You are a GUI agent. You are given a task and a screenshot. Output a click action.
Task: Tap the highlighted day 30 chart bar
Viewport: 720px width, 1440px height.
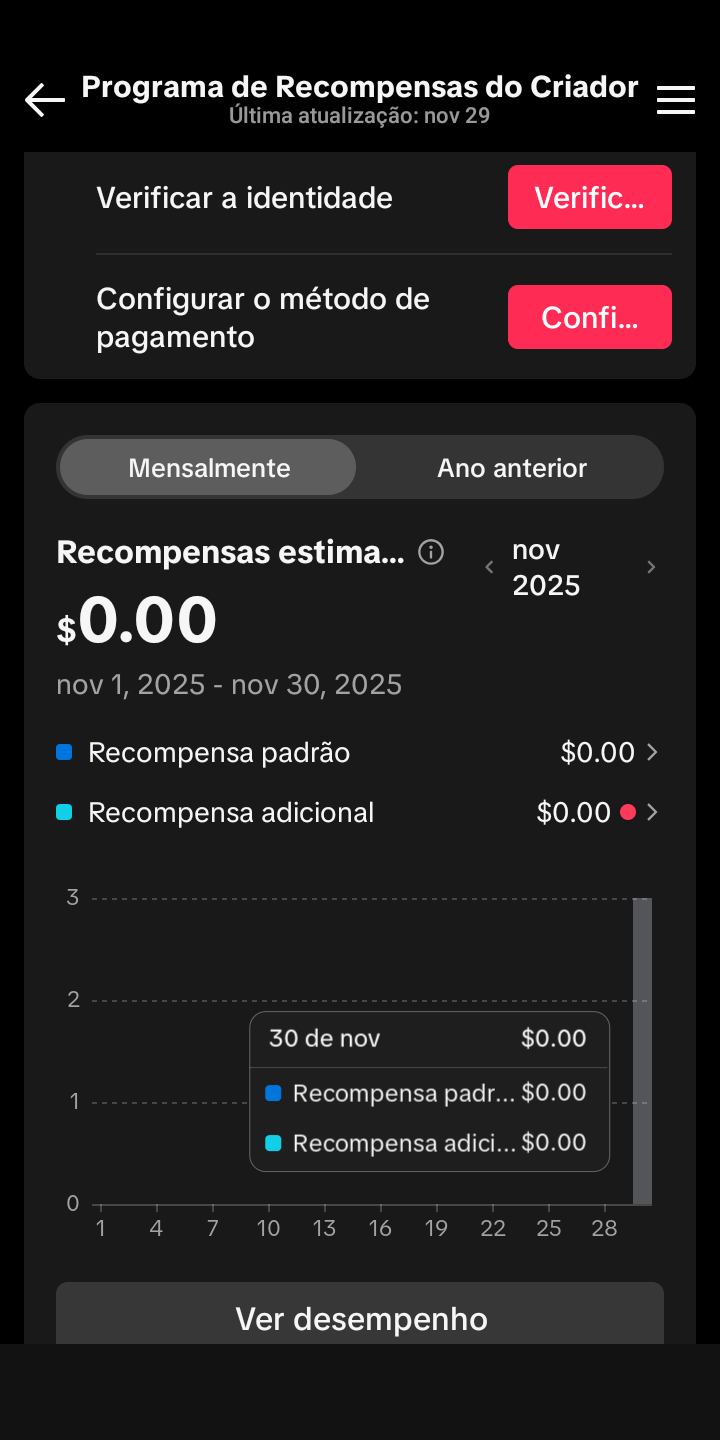(x=642, y=1050)
